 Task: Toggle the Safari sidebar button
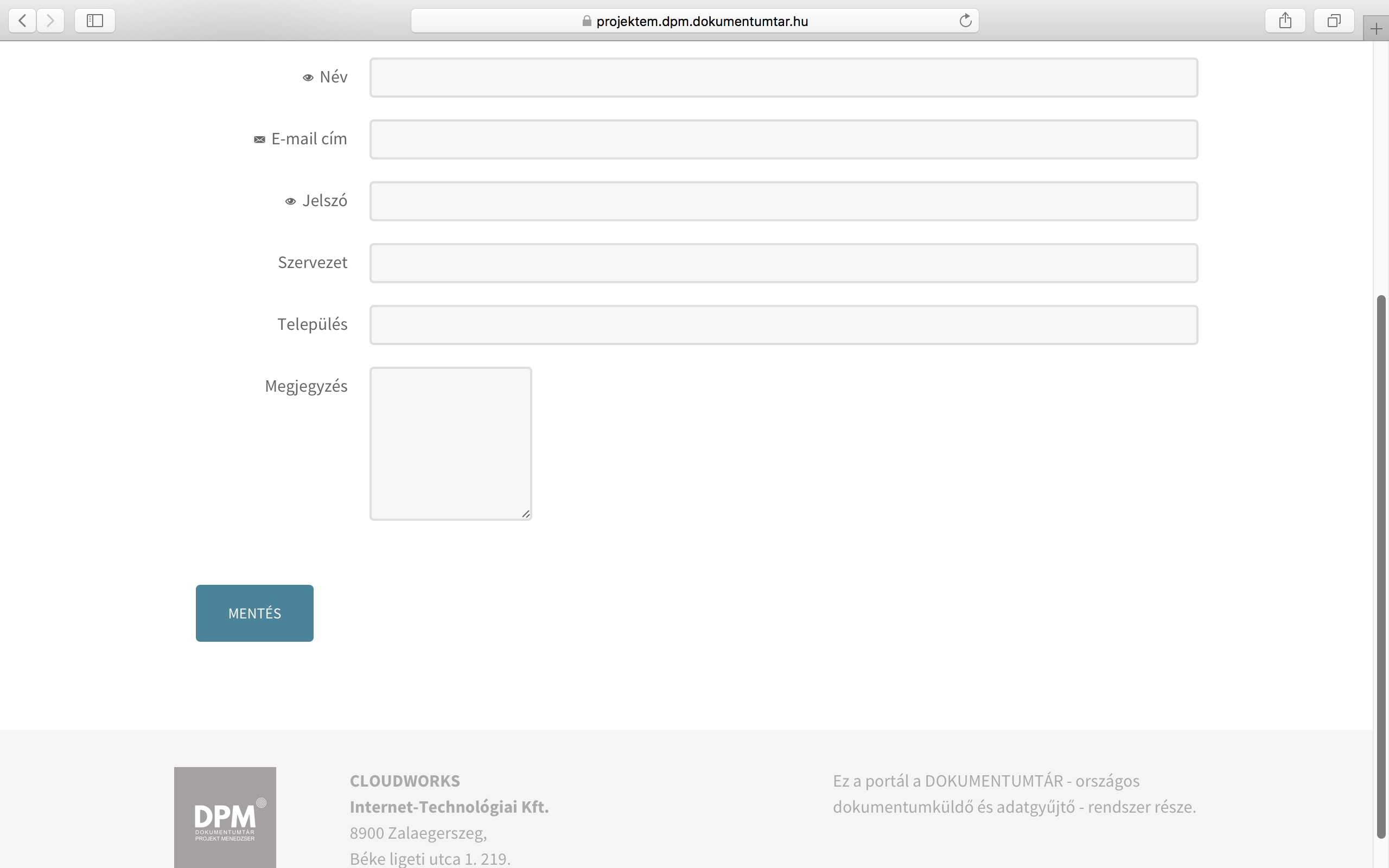(x=95, y=21)
